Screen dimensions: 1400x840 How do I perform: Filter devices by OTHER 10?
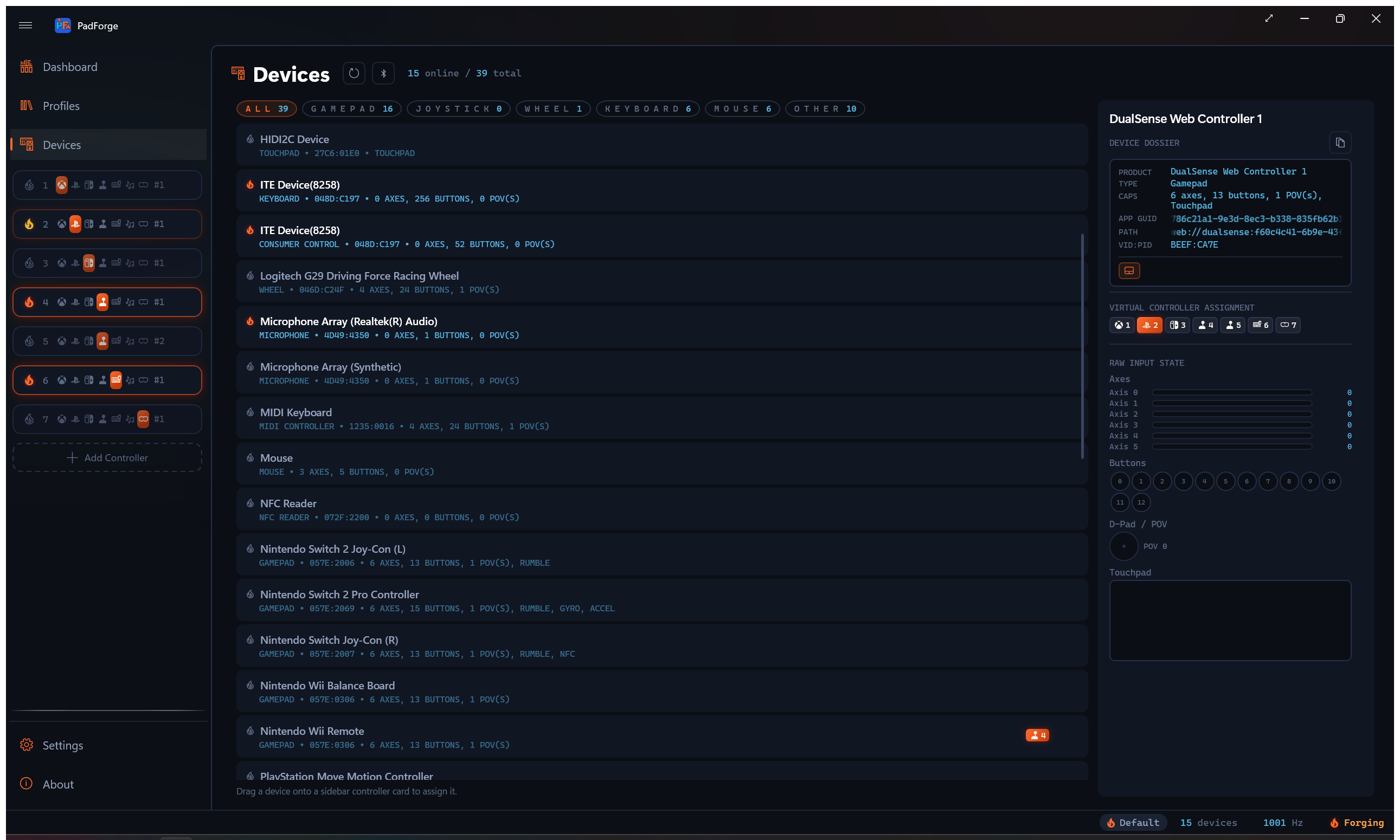pos(825,108)
